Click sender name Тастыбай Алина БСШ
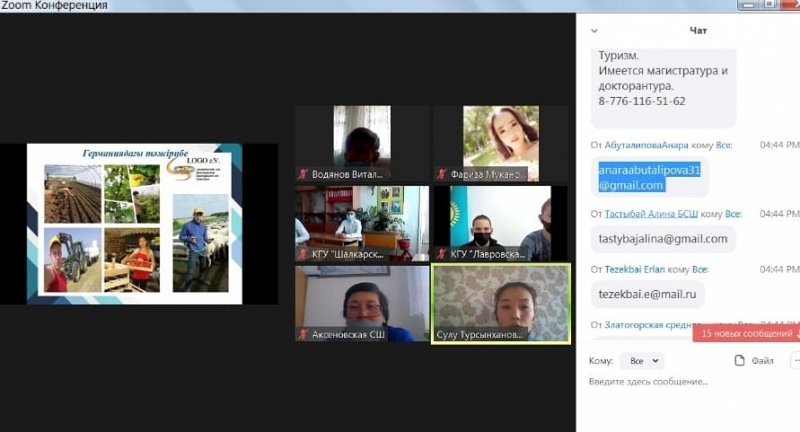 [x=652, y=214]
